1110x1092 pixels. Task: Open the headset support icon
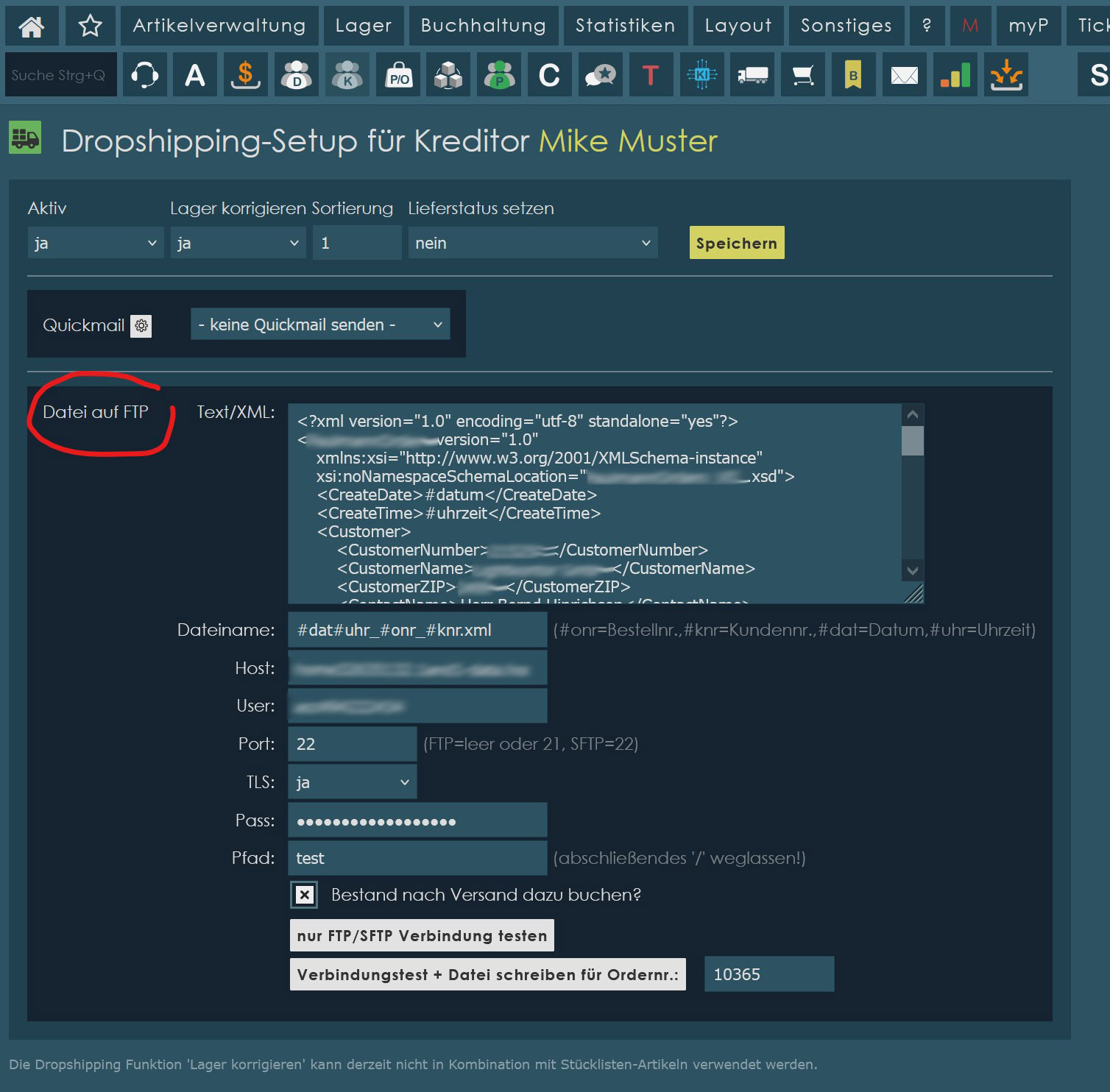(x=144, y=74)
